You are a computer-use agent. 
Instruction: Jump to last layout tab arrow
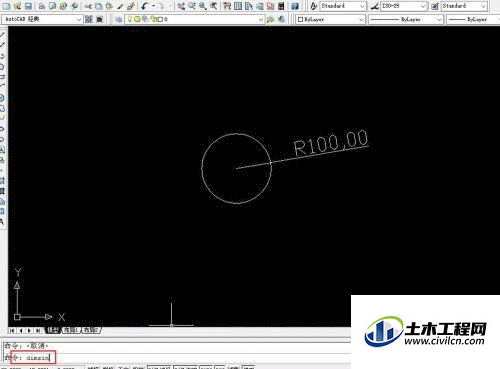[38, 330]
